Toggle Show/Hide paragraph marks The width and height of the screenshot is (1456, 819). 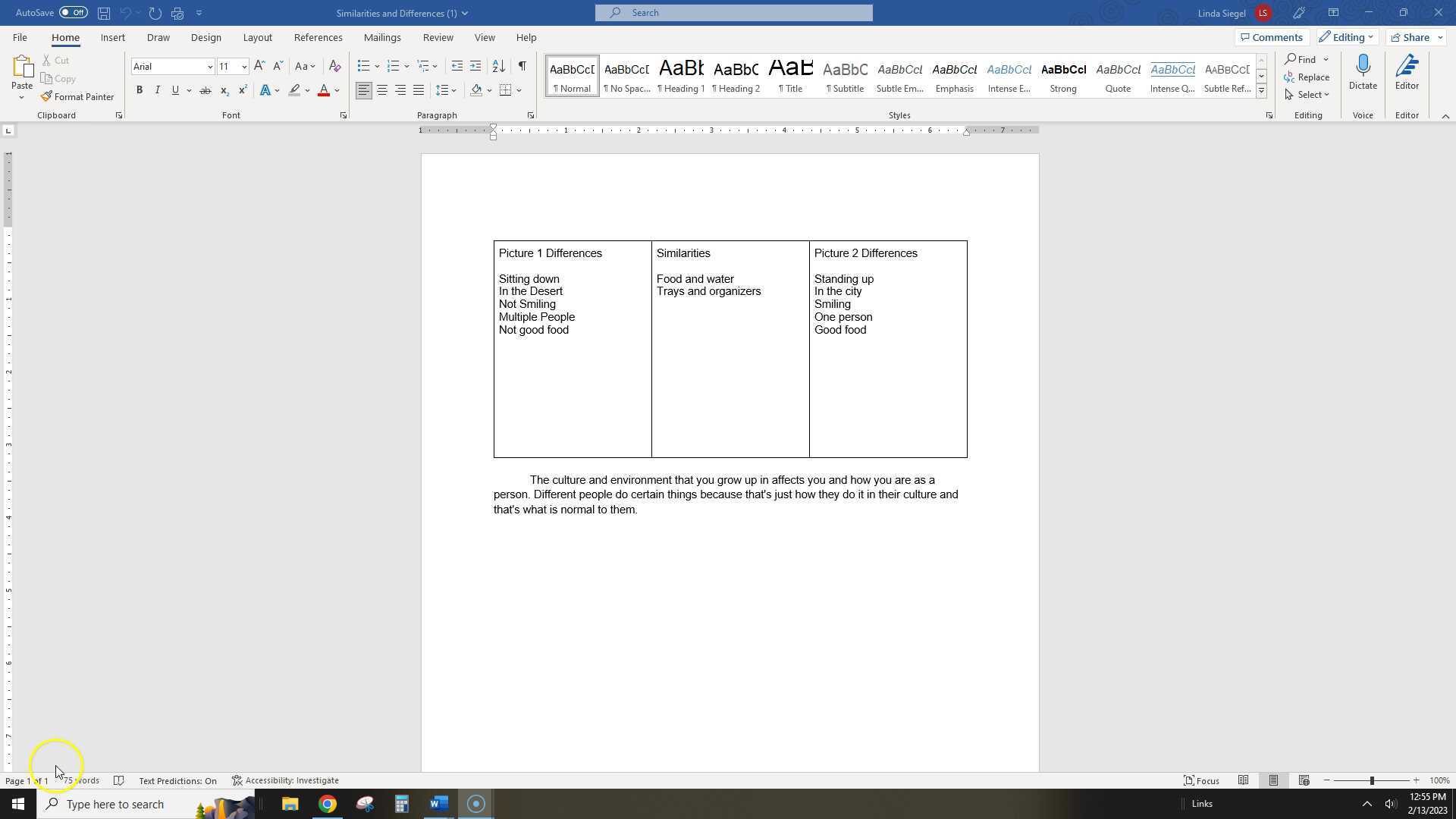pos(522,67)
